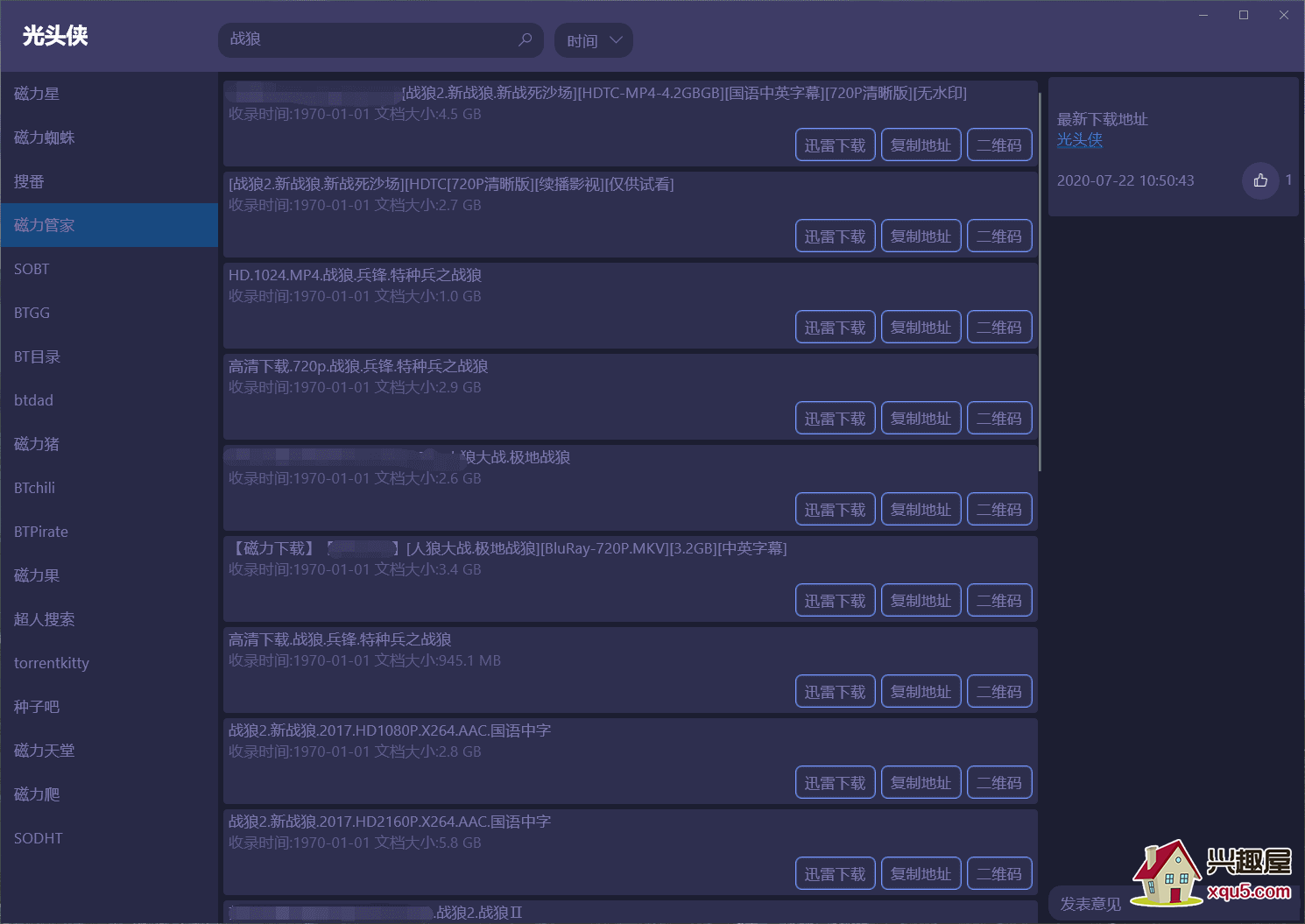The width and height of the screenshot is (1305, 924).
Task: Click the results list vertical scrollbar
Action: 1040,280
